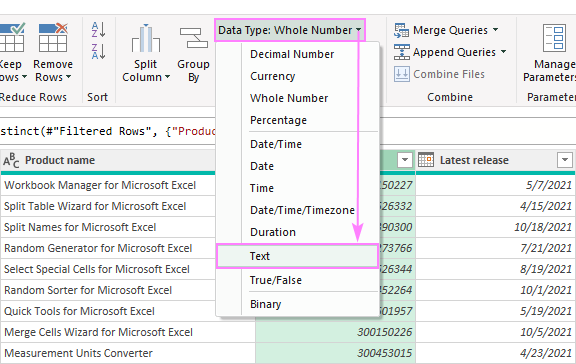
Task: Select the Split Table Wizard for Microsoft Excel cell
Action: 108,206
